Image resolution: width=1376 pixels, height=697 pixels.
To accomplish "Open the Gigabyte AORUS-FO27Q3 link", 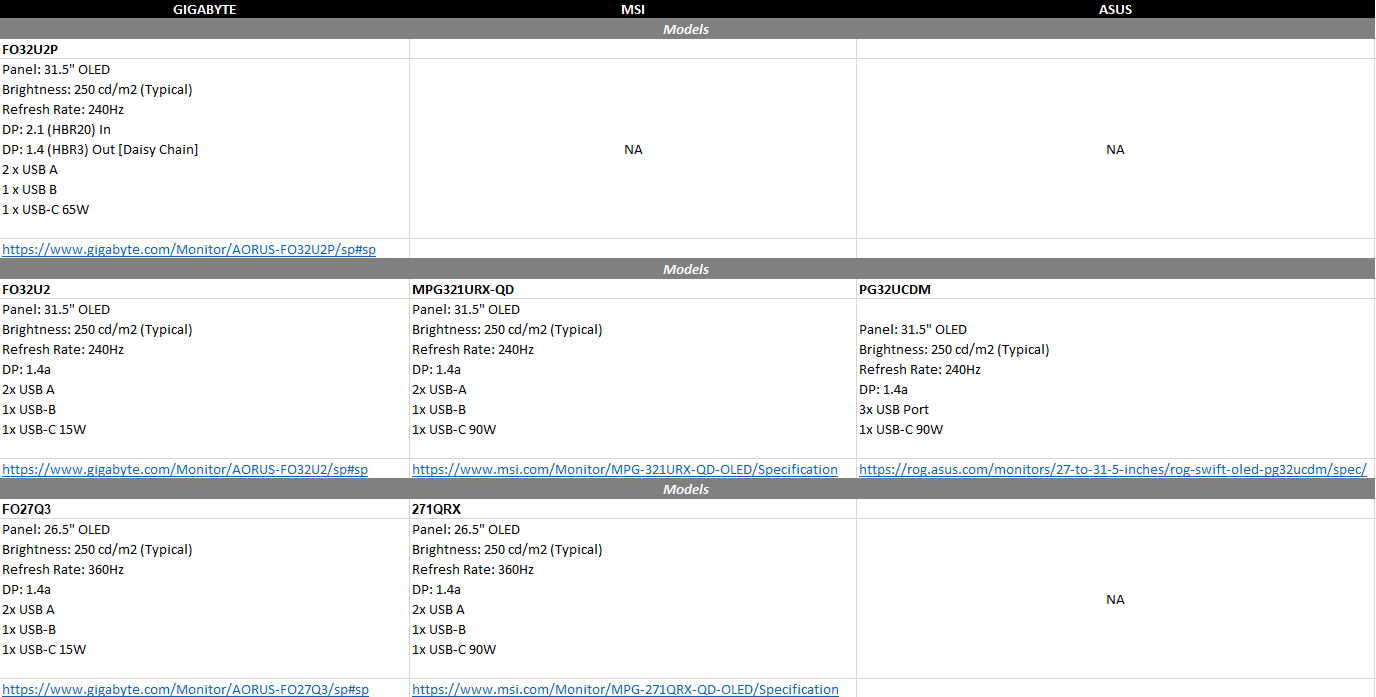I will point(185,689).
